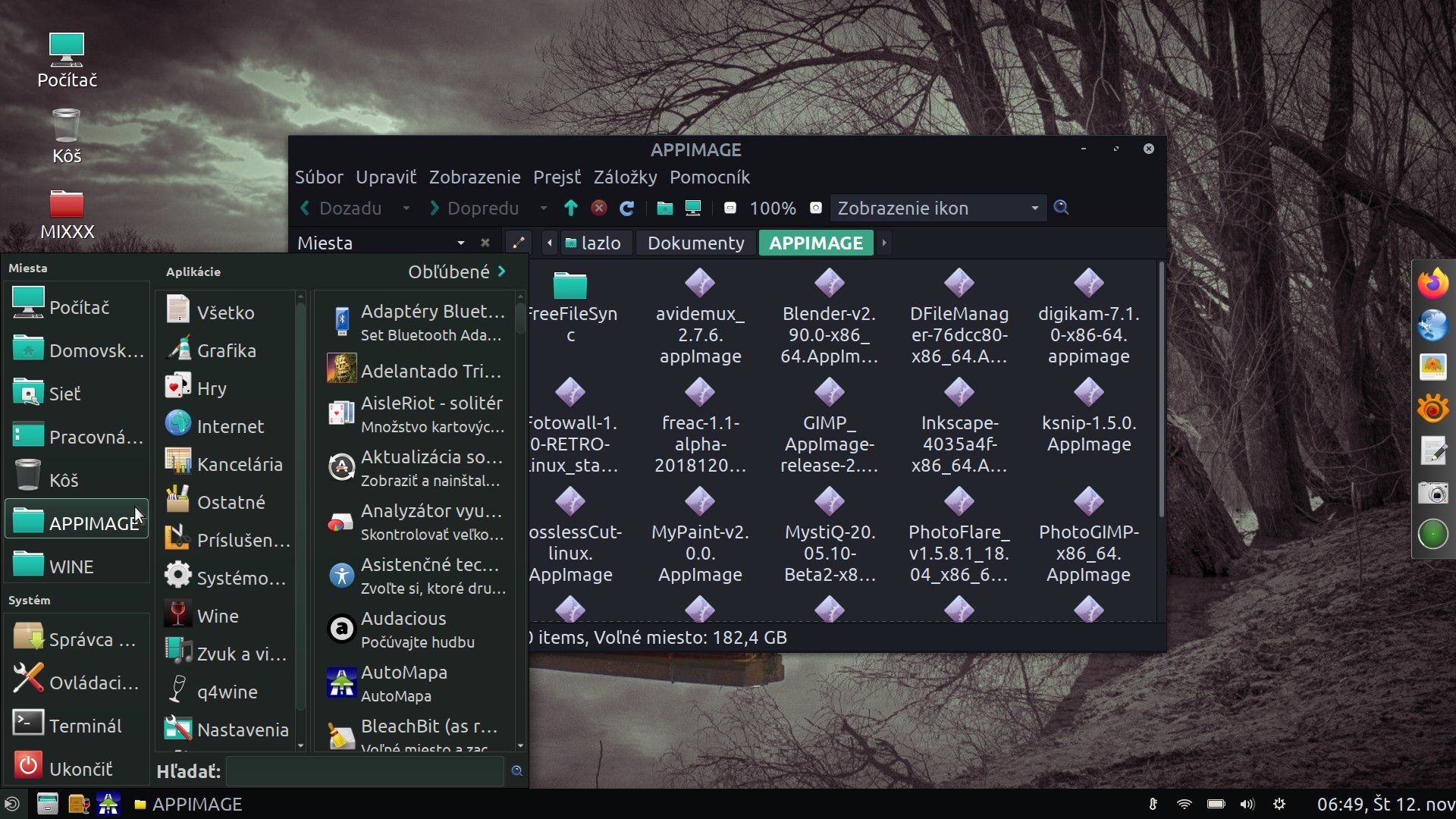Go up to the parent folder
Image resolution: width=1456 pixels, height=819 pixels.
click(571, 208)
